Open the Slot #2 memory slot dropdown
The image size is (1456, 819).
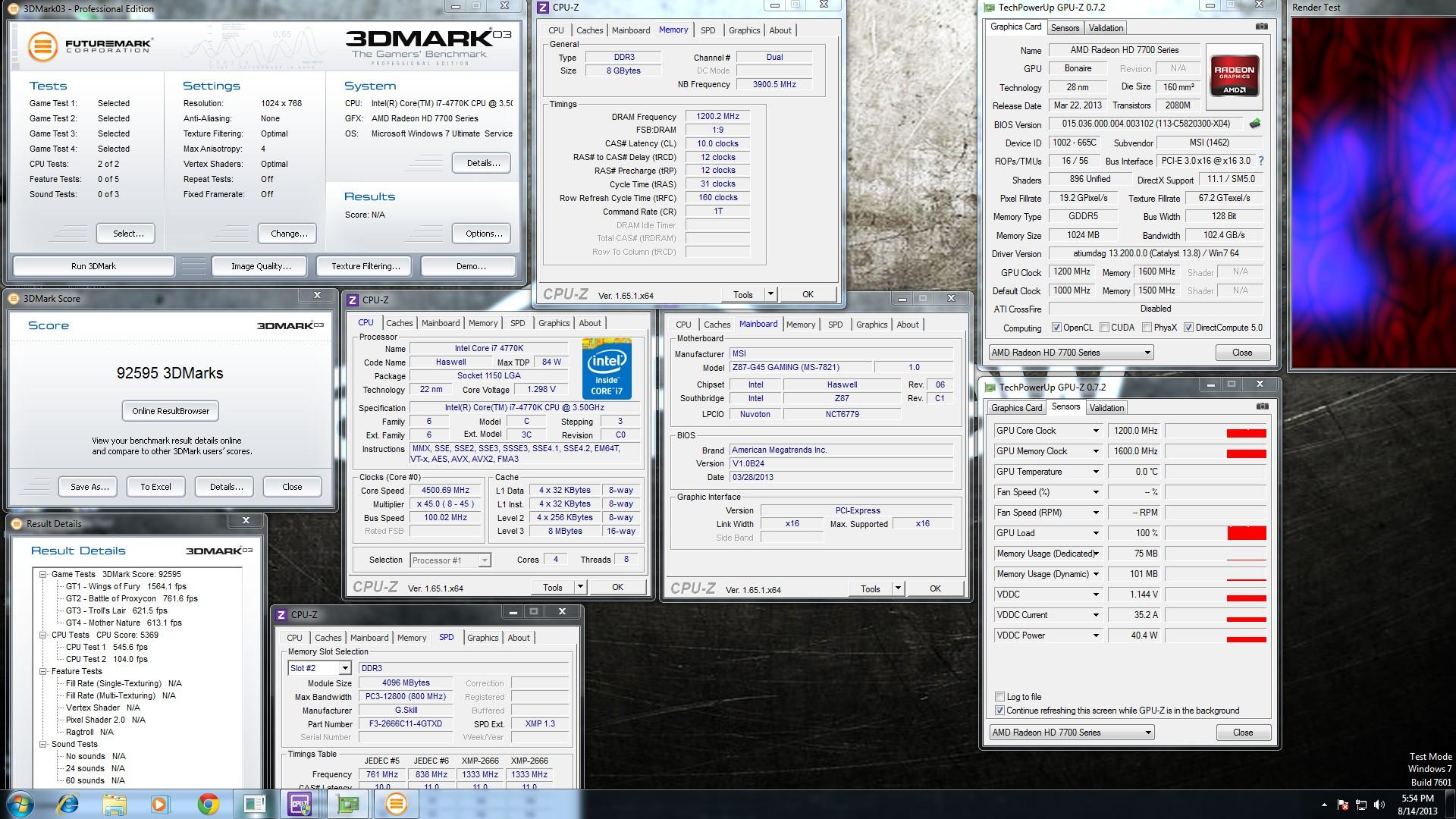(x=345, y=668)
